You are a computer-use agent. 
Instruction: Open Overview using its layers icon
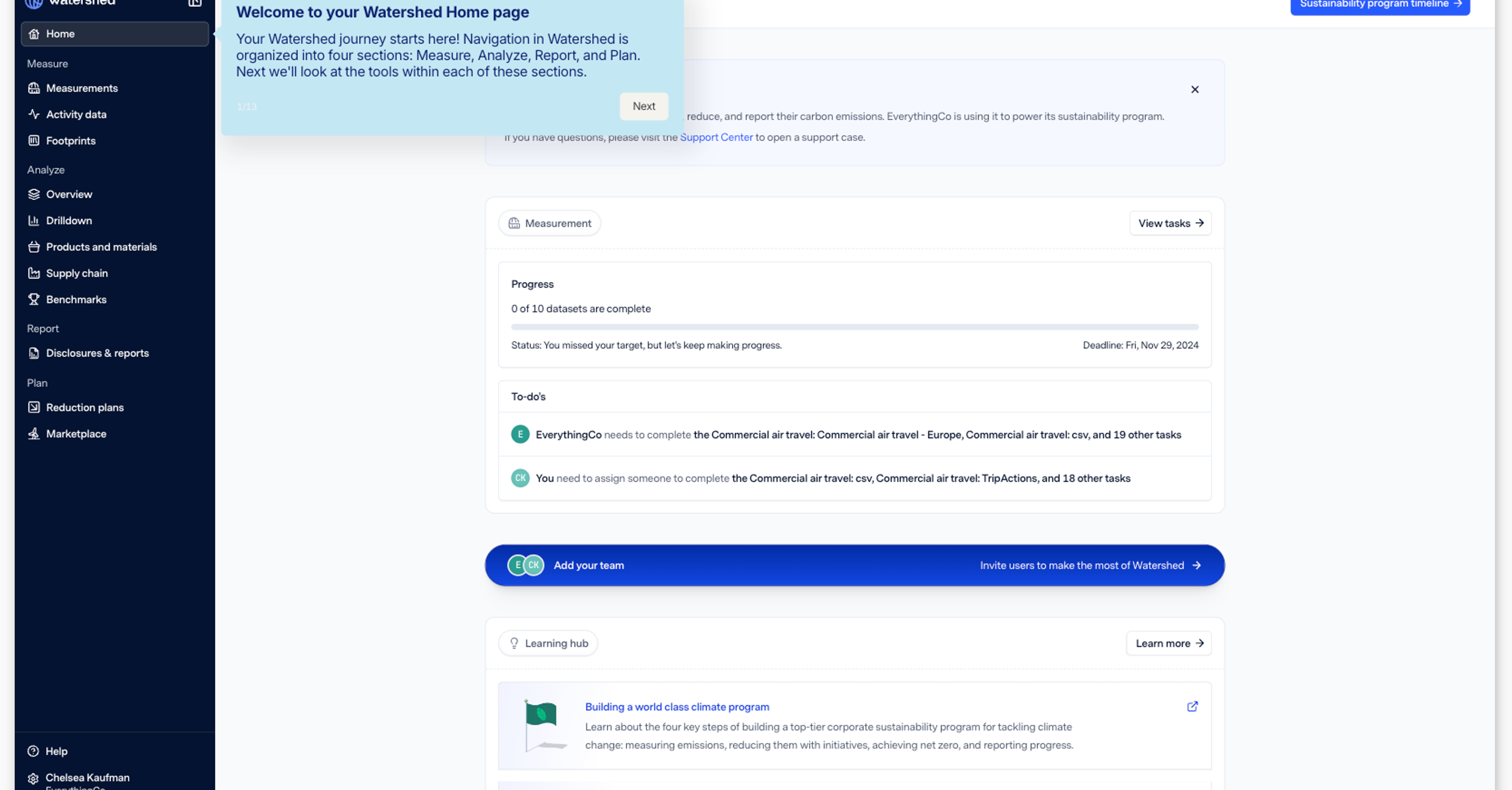tap(34, 194)
